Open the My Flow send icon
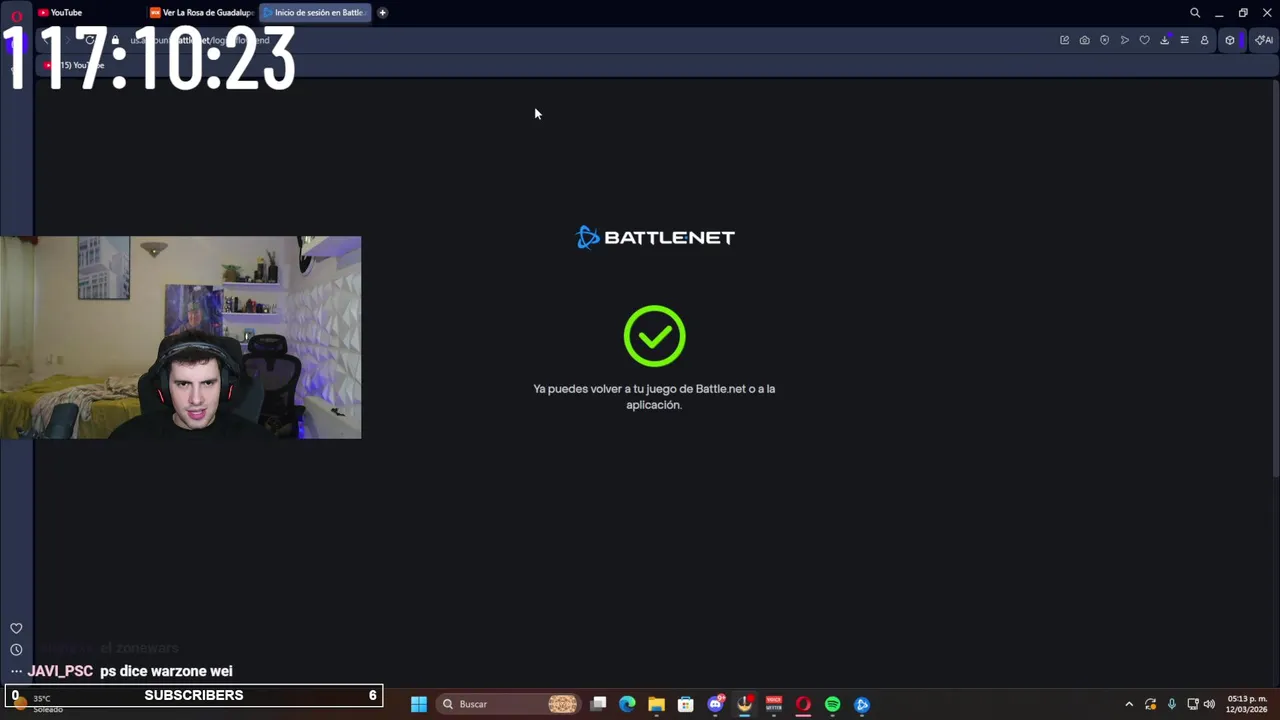 pyautogui.click(x=1124, y=40)
